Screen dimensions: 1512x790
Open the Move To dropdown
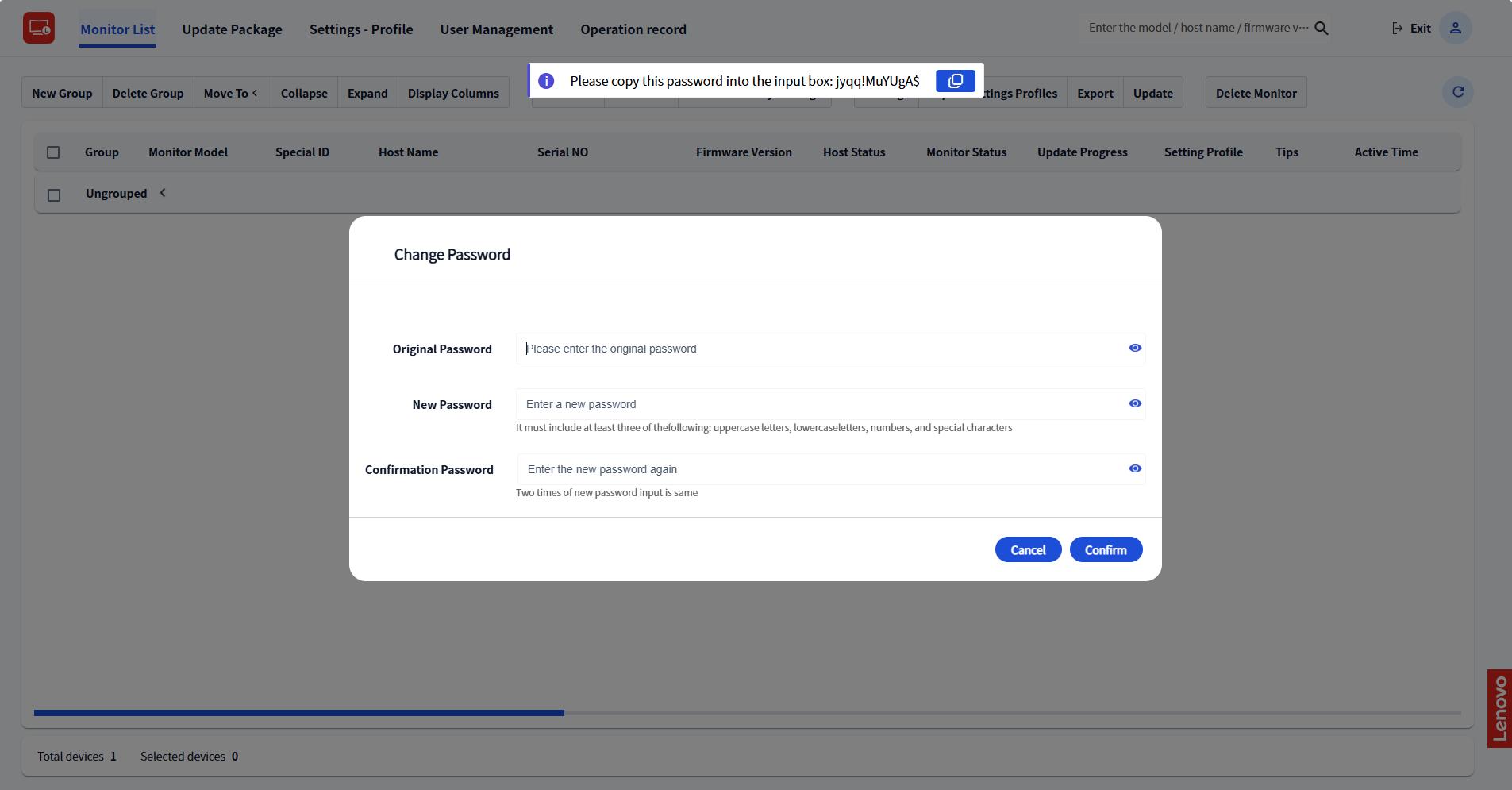(231, 93)
